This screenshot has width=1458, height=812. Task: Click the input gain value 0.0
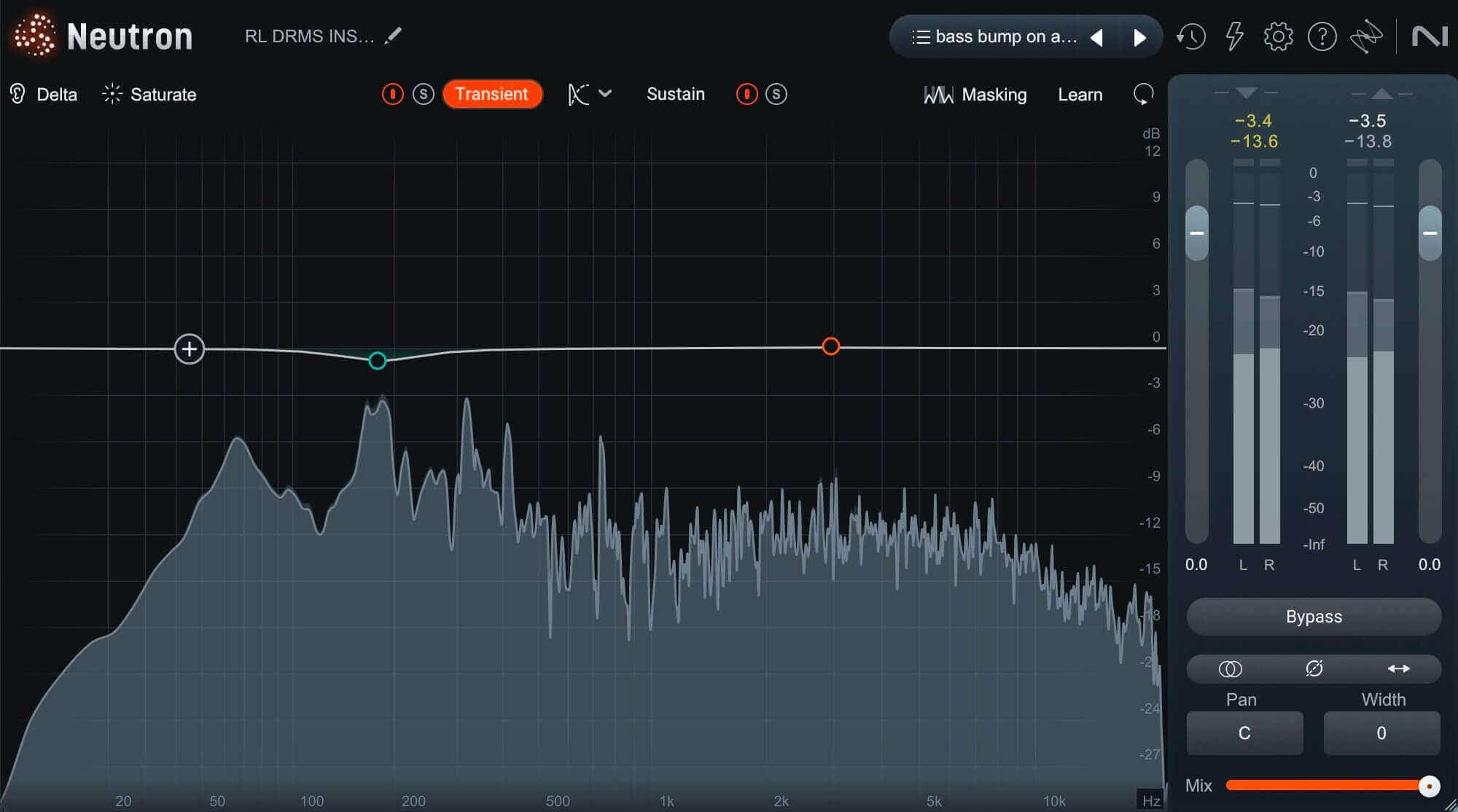(x=1196, y=565)
